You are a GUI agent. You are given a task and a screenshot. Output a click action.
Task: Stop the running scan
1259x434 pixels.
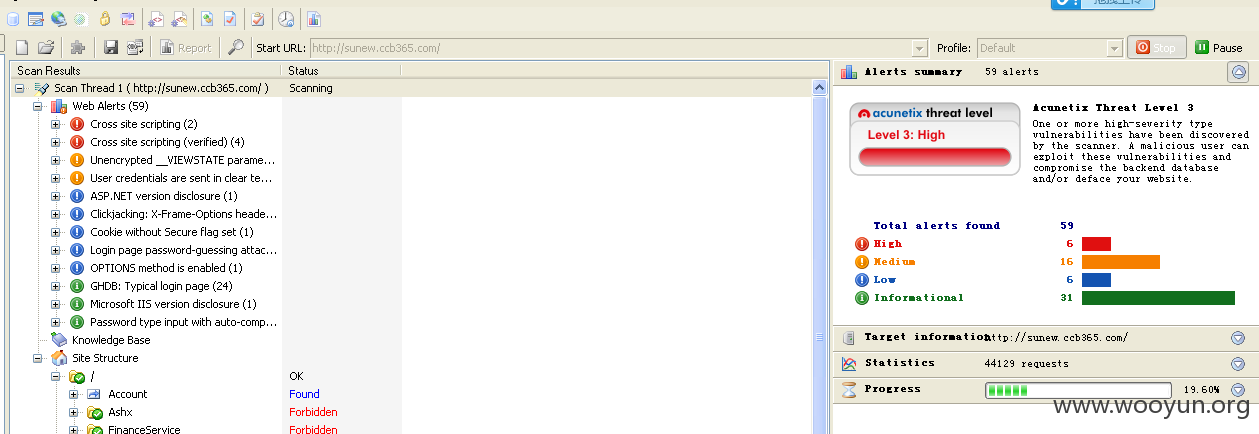coord(1157,47)
